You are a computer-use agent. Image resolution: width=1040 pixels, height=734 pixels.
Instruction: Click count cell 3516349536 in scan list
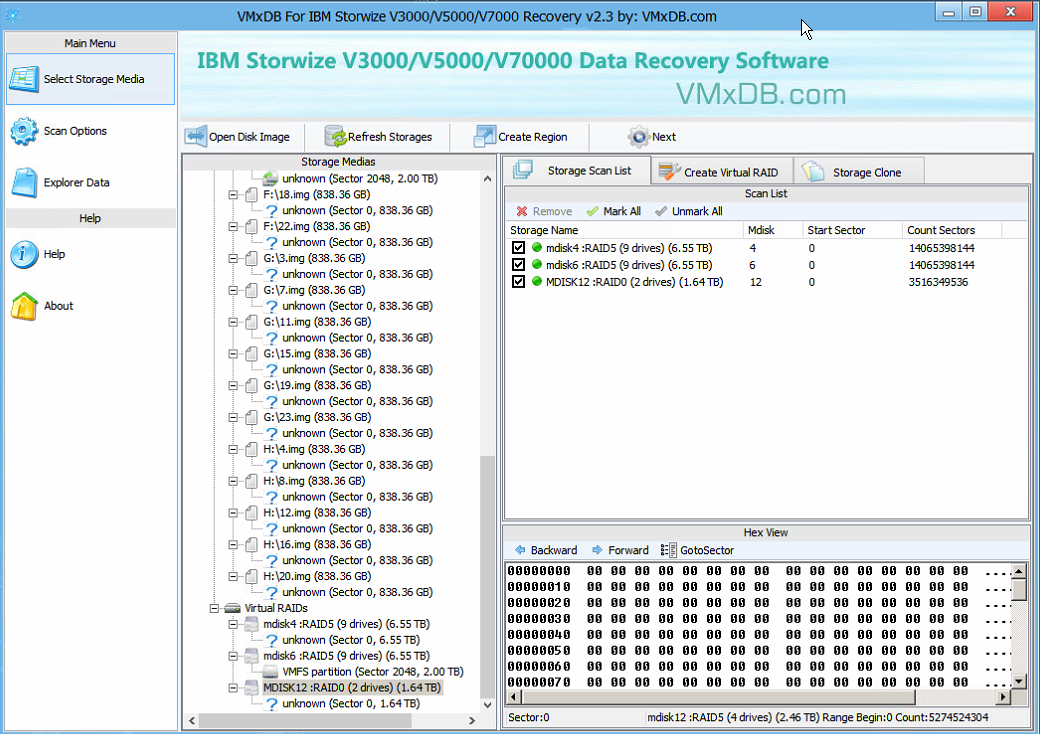(938, 282)
